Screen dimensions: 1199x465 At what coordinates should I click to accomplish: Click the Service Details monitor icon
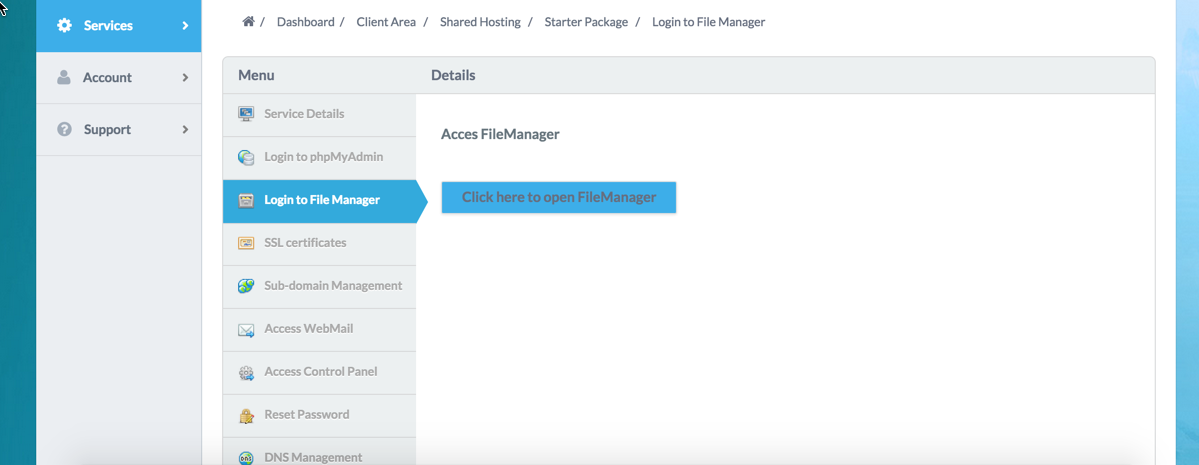[245, 114]
